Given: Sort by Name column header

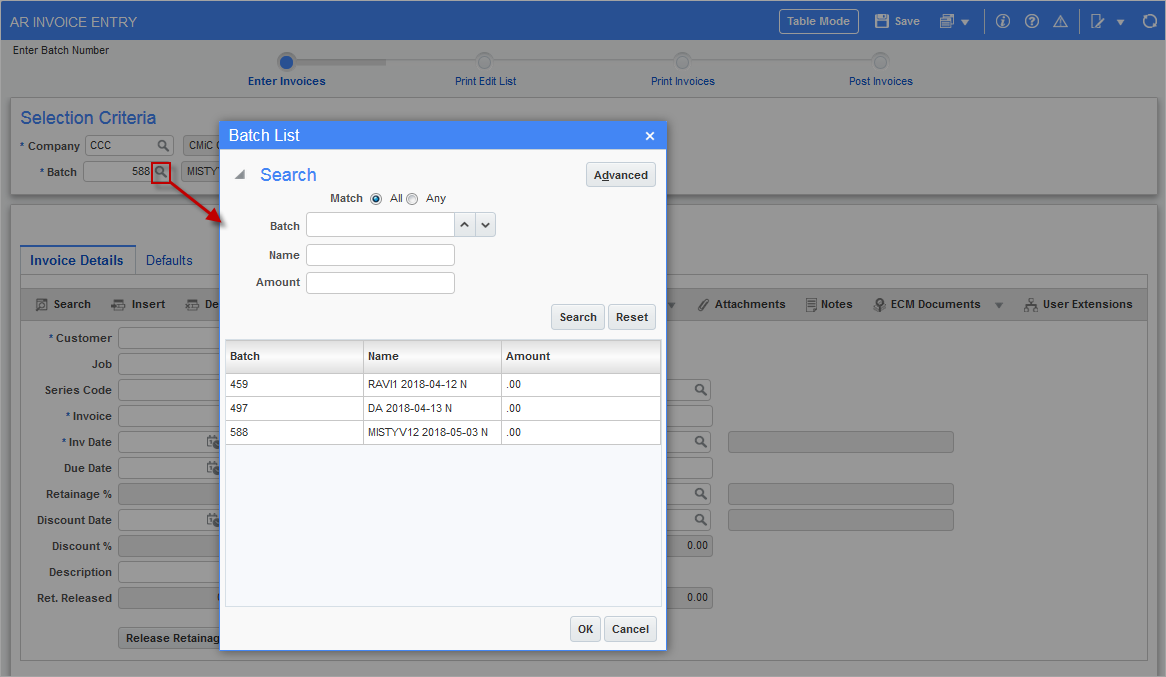Looking at the screenshot, I should click(432, 356).
